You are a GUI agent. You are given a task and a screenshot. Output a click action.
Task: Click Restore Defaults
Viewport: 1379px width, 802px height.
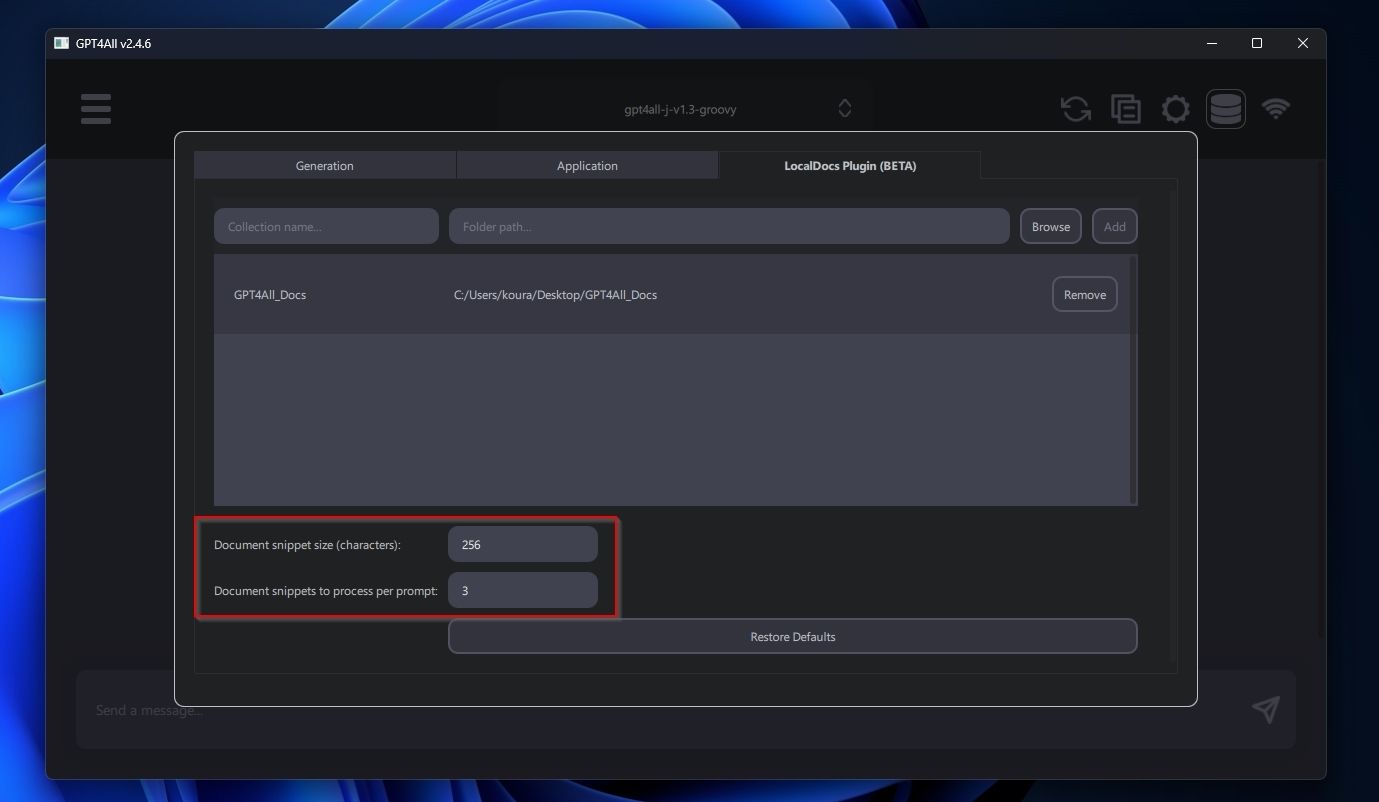coord(792,636)
